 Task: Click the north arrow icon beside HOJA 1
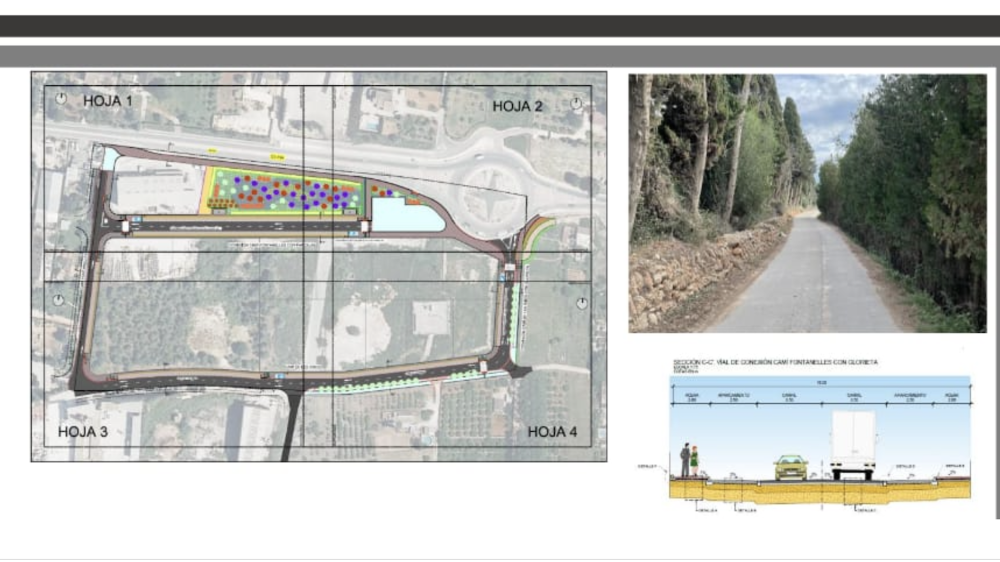tap(60, 99)
